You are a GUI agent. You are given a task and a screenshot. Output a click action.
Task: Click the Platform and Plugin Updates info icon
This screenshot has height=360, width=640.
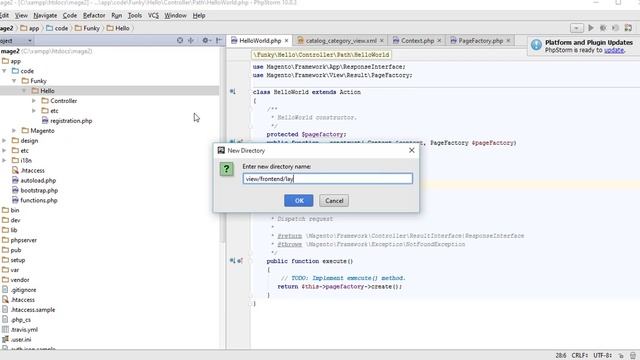[x=536, y=45]
